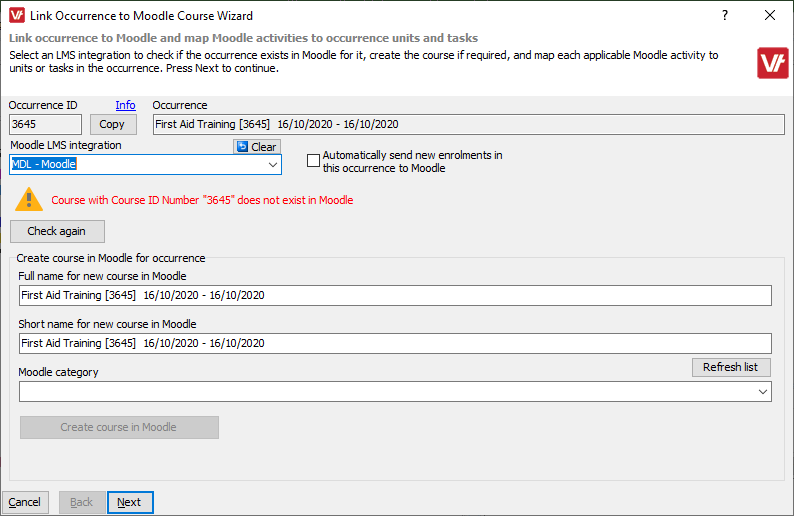The image size is (794, 516).
Task: Click the Check again button
Action: point(57,231)
